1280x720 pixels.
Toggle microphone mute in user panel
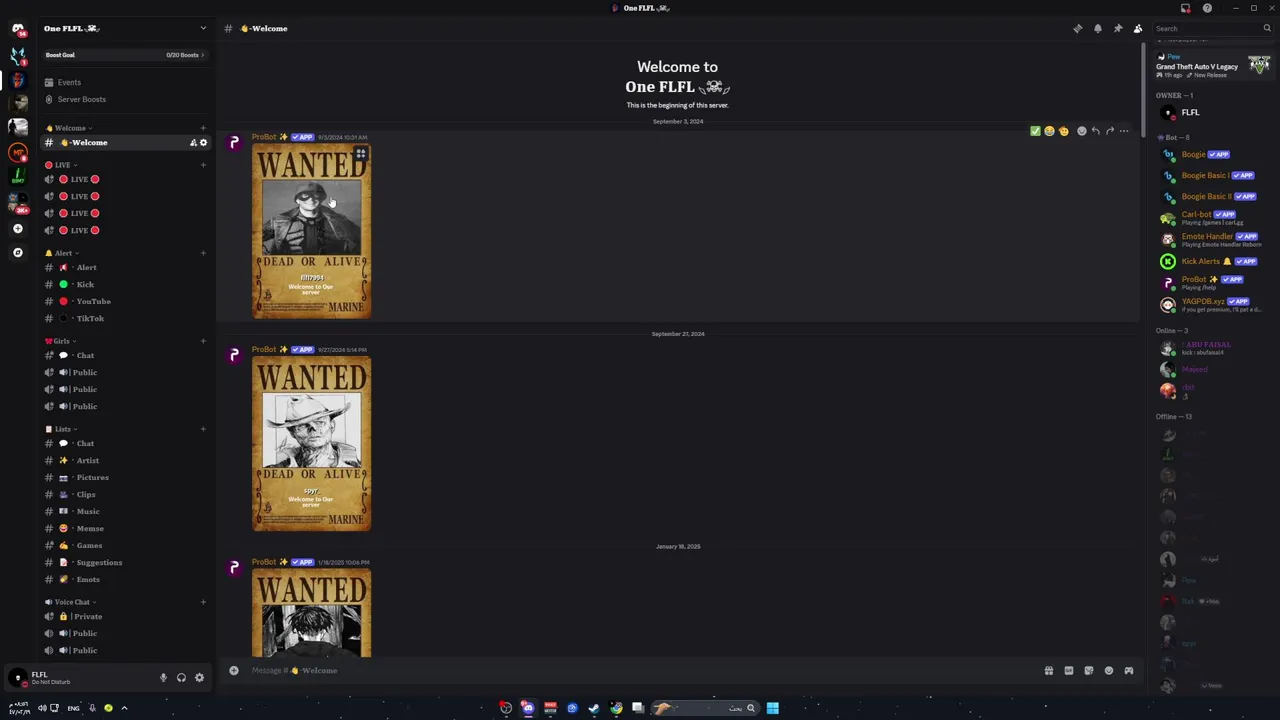click(163, 678)
